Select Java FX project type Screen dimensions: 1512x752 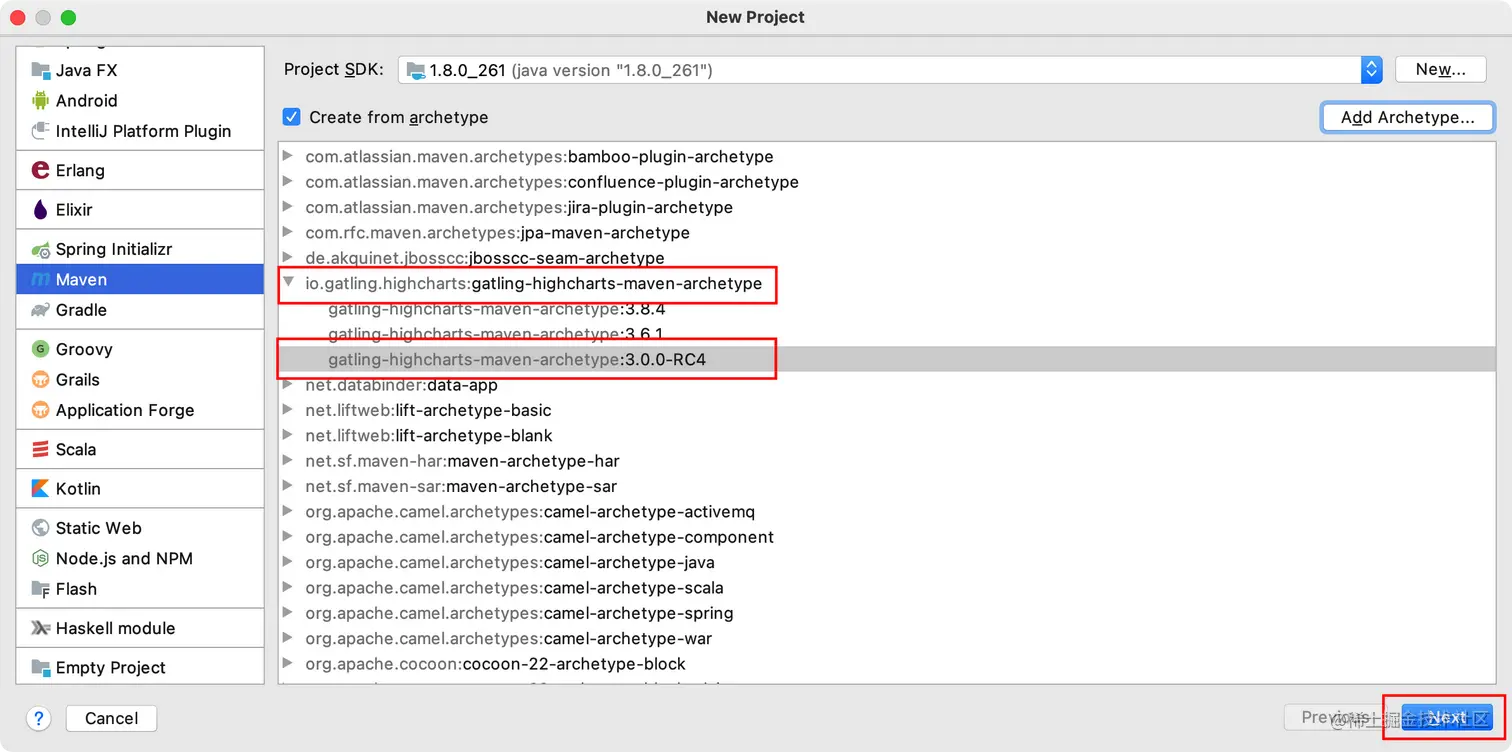tap(140, 70)
